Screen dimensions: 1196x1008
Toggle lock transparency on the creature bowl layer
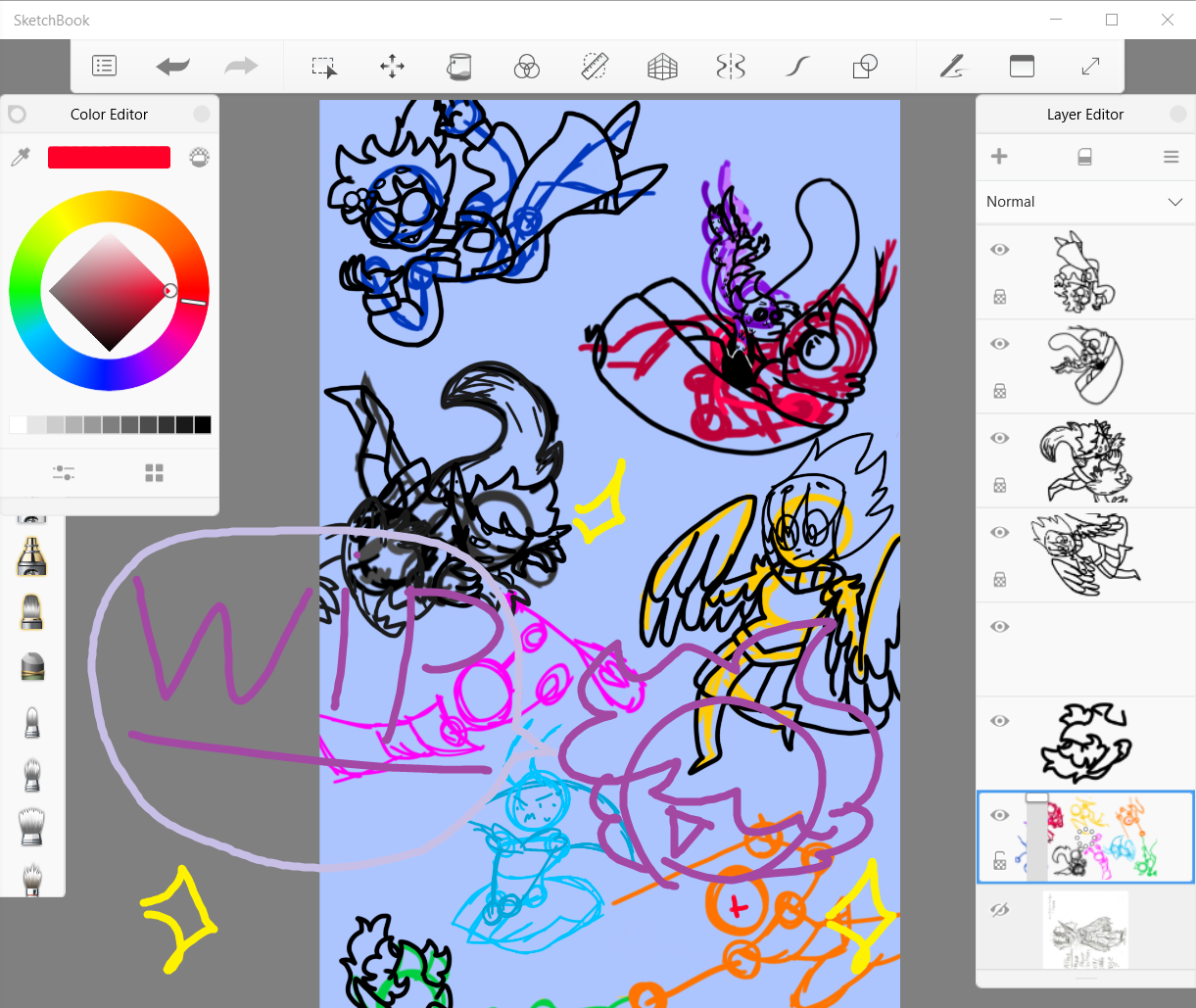(x=1000, y=391)
